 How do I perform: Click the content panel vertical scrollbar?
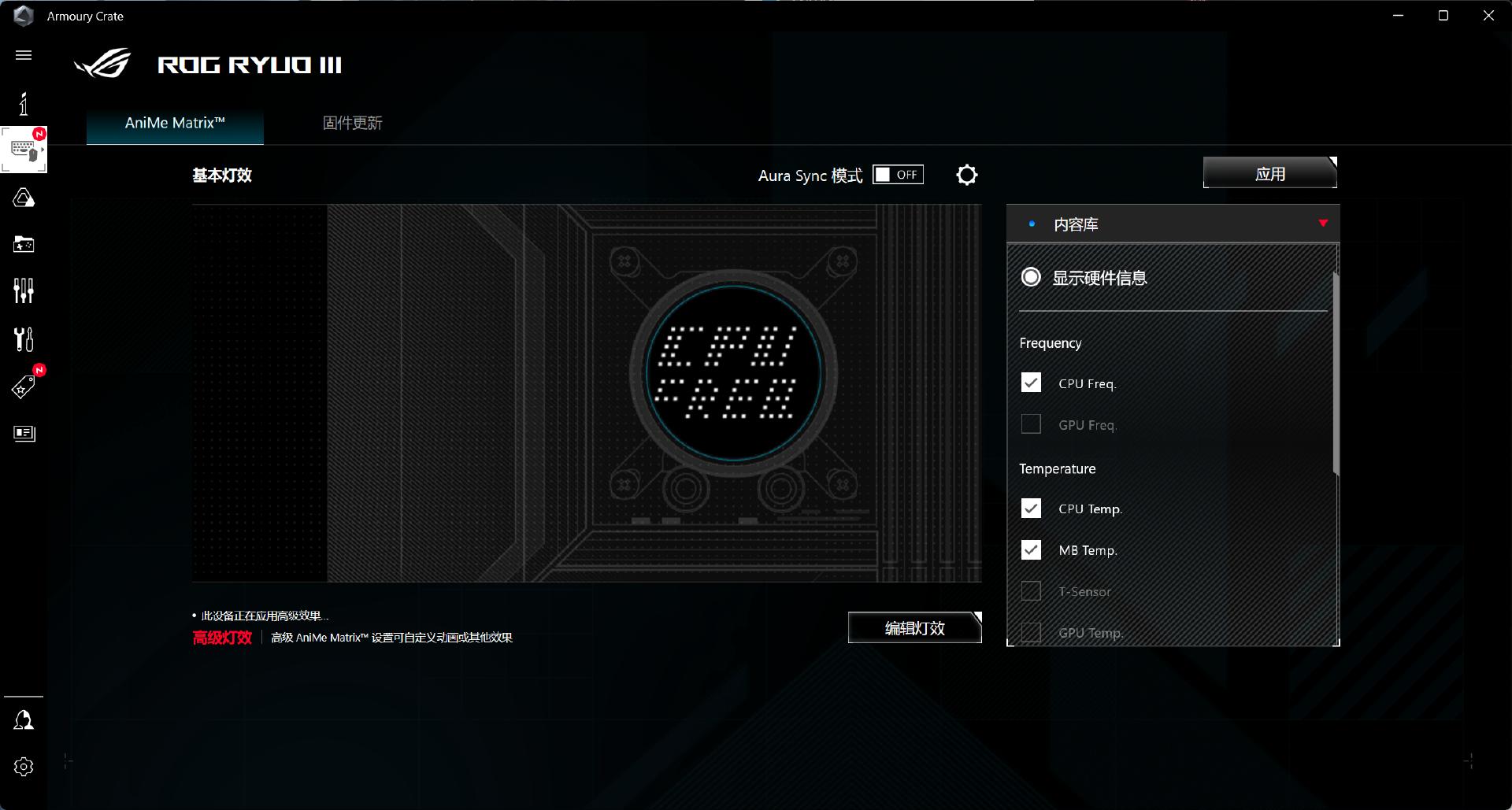click(1336, 374)
